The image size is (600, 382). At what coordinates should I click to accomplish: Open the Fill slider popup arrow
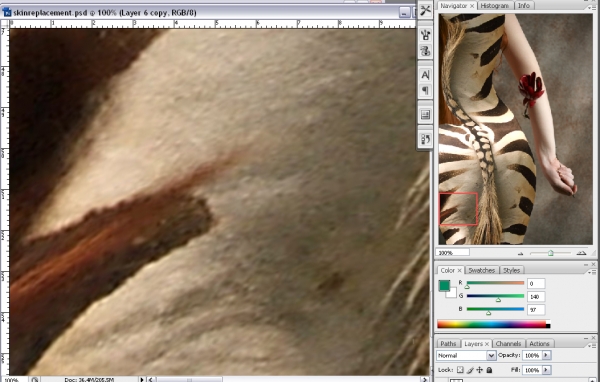tap(546, 370)
